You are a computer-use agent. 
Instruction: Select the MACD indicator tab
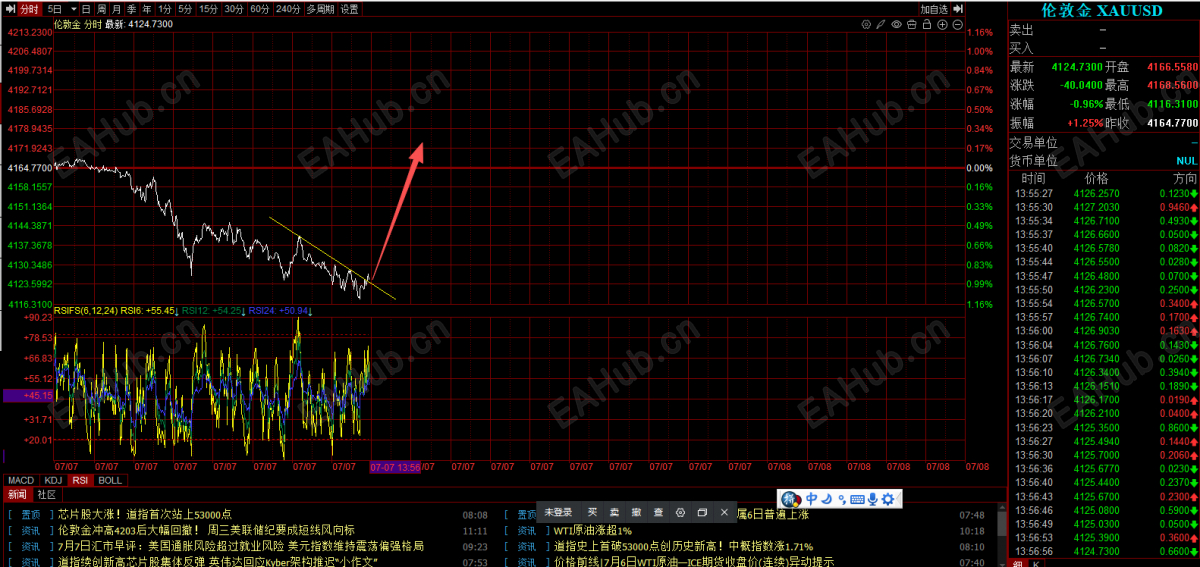pyautogui.click(x=21, y=480)
